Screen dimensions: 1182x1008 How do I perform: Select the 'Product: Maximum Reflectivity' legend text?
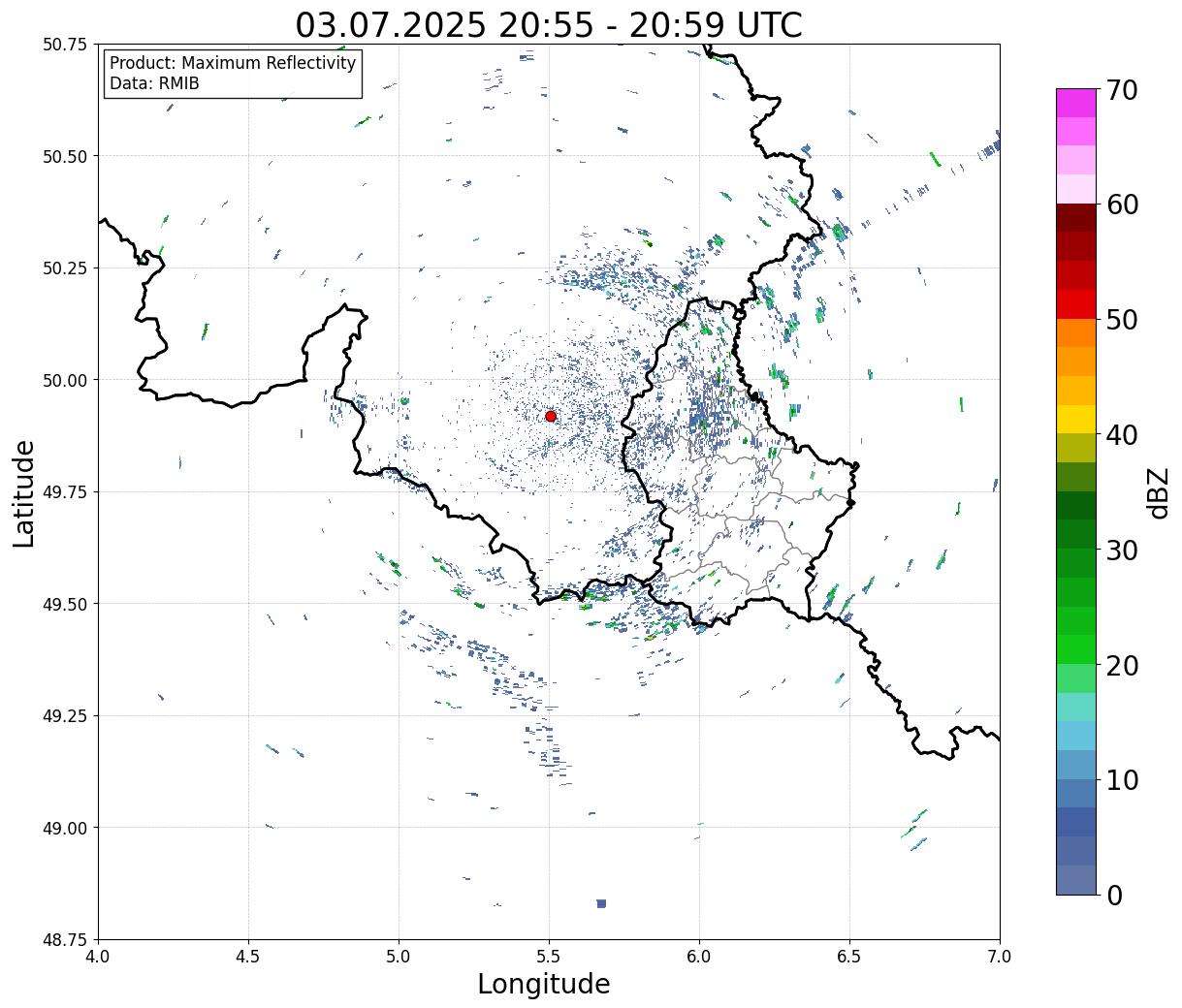tap(233, 63)
